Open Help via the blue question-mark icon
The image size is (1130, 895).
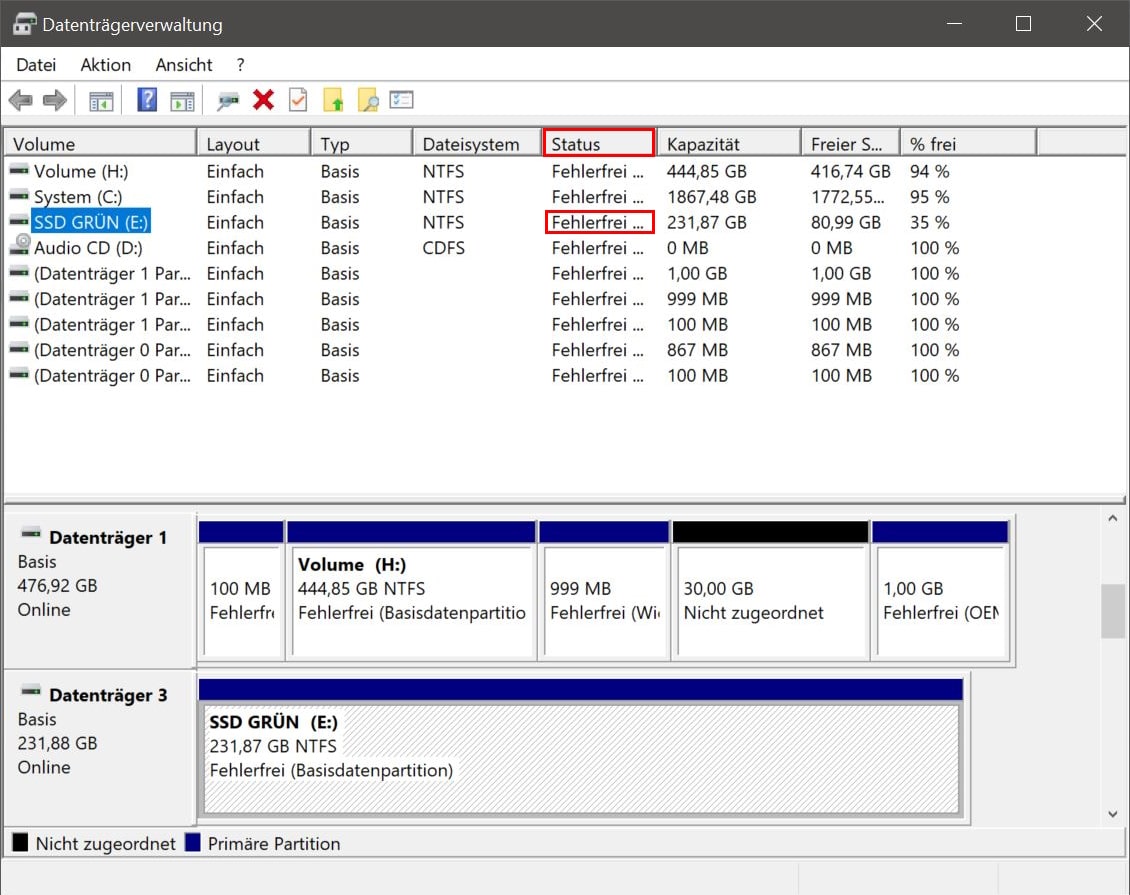click(147, 99)
